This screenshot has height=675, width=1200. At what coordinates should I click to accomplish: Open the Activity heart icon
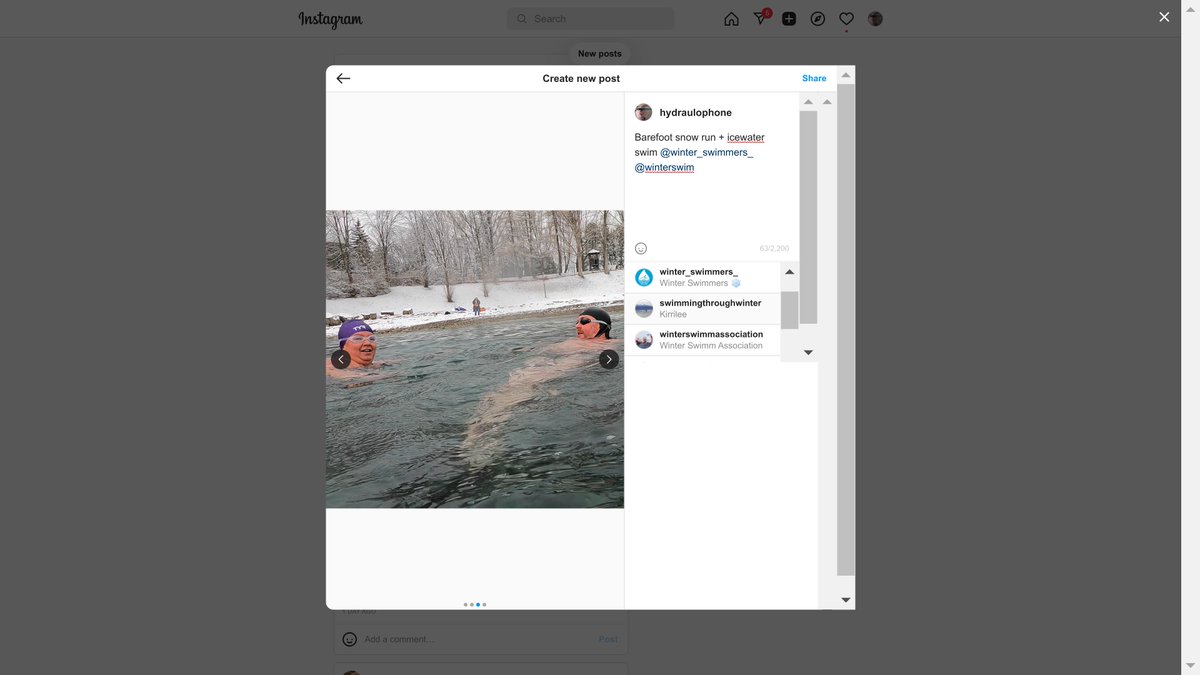pyautogui.click(x=846, y=19)
